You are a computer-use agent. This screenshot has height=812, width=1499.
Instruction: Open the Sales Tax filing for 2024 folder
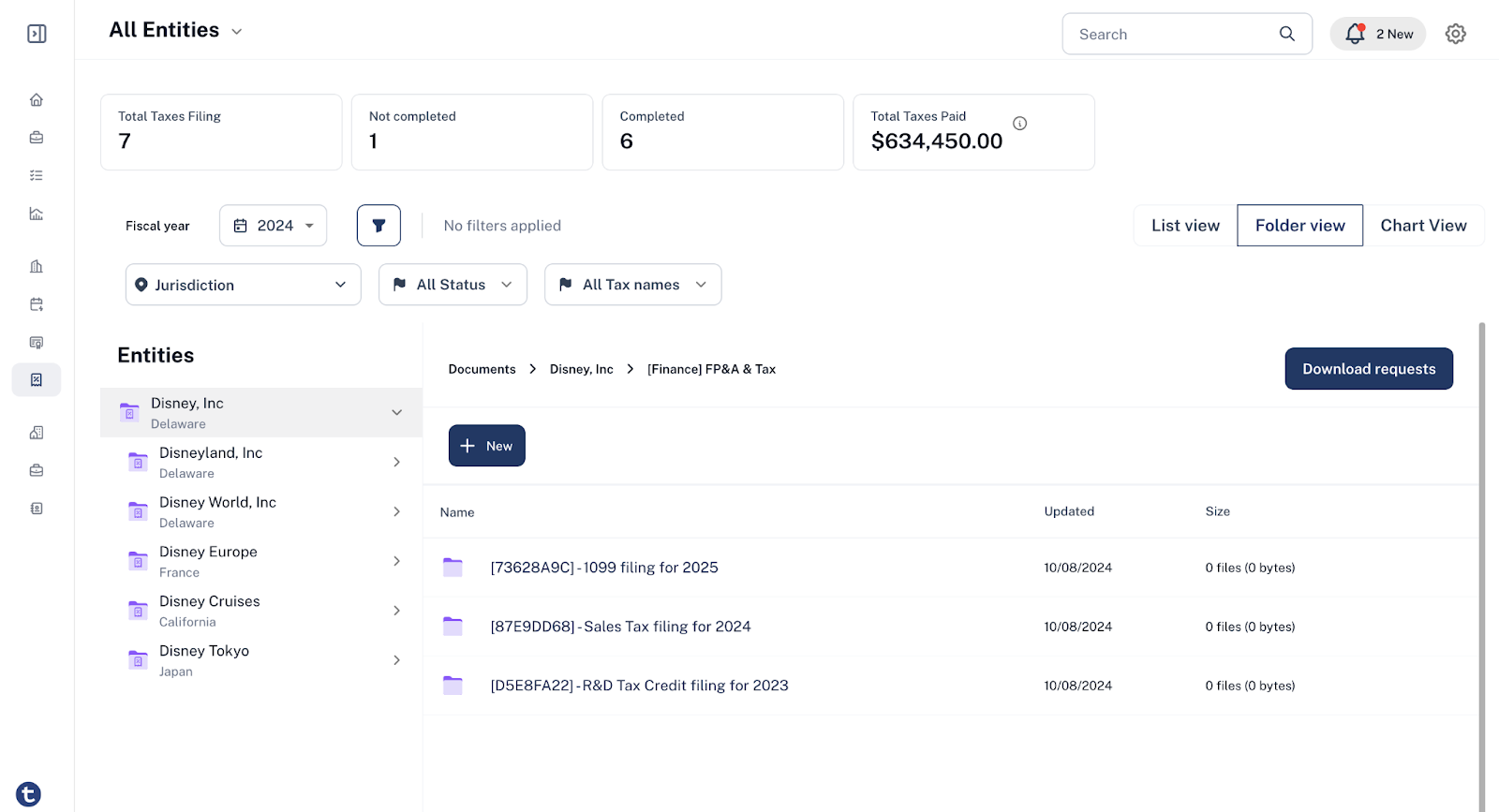[620, 627]
